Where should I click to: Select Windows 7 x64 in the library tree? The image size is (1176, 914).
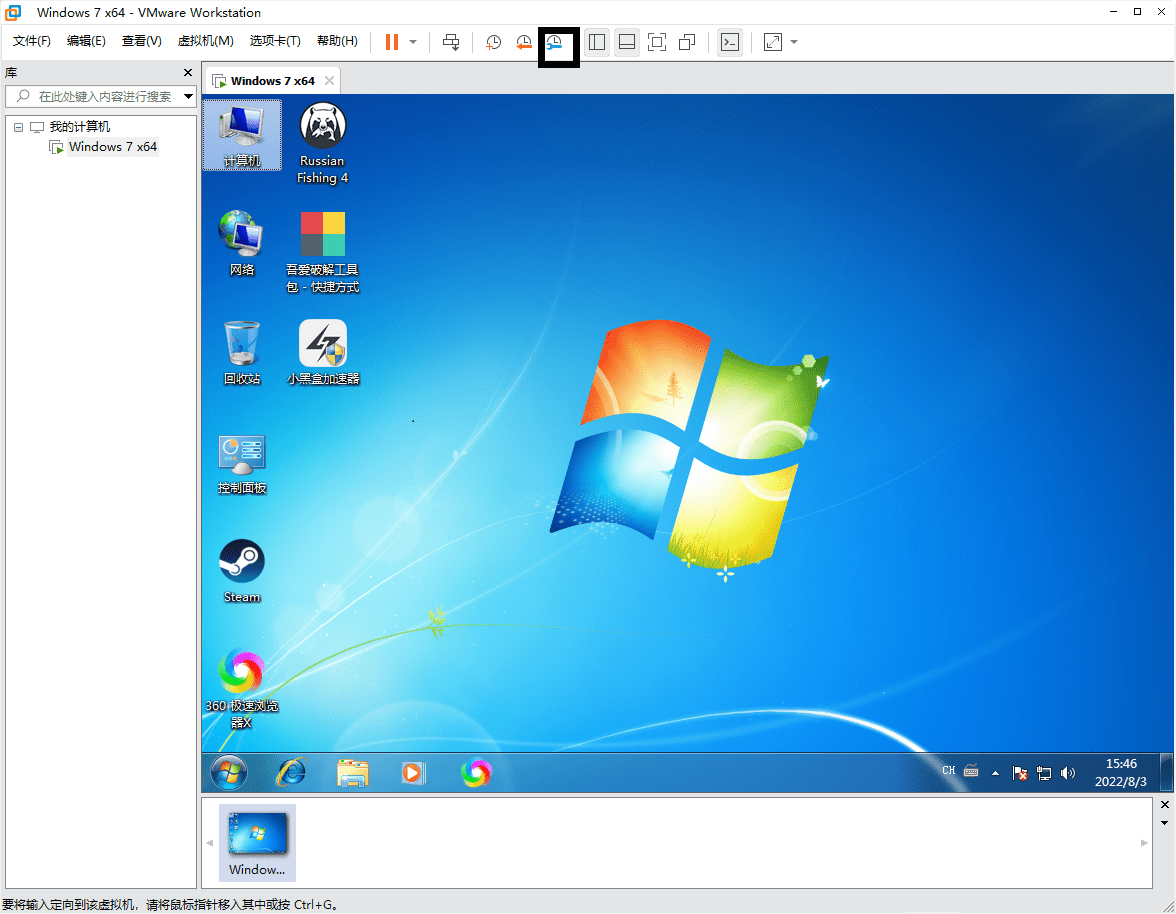112,147
